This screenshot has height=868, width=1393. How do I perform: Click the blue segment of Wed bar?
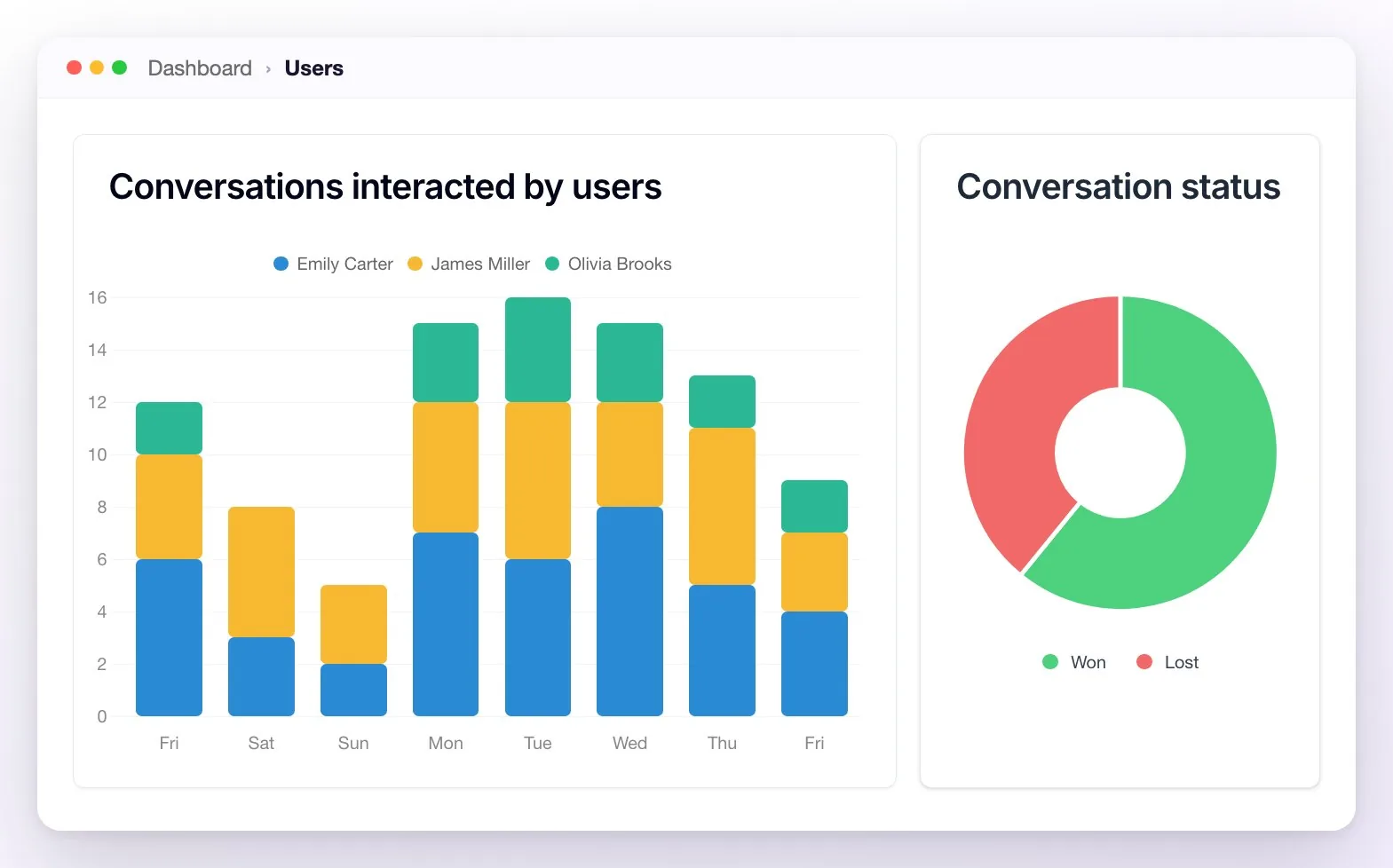pyautogui.click(x=629, y=612)
